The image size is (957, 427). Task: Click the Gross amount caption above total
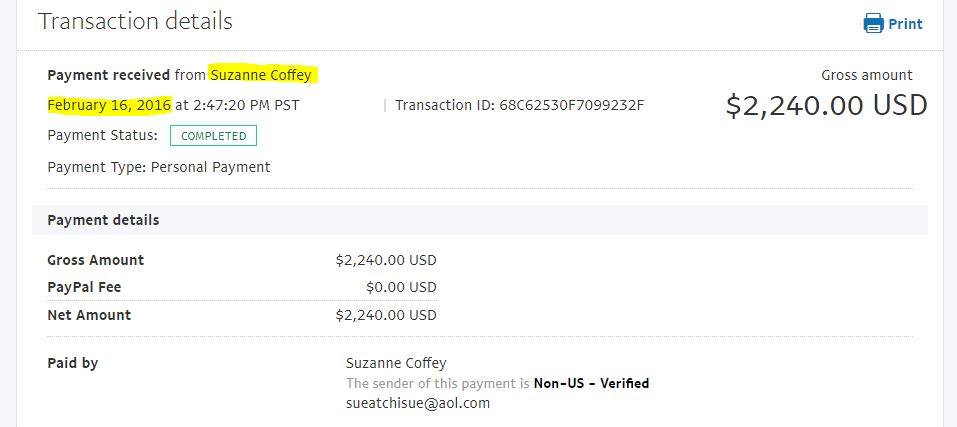867,75
